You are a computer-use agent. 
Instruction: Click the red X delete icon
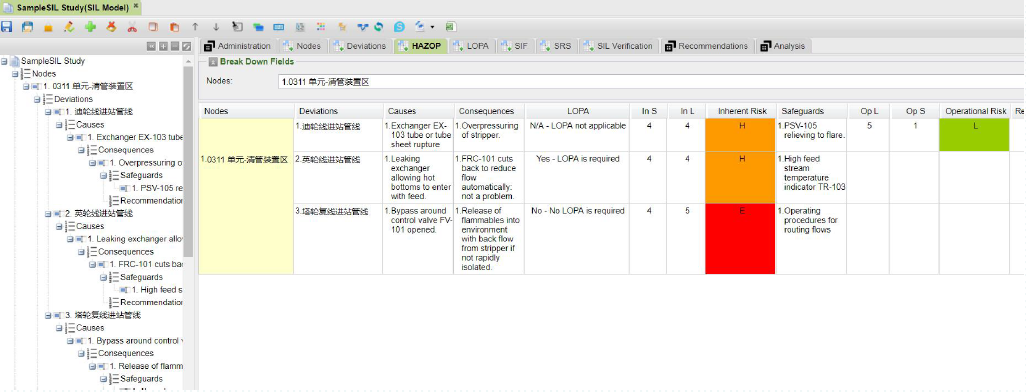pos(111,27)
